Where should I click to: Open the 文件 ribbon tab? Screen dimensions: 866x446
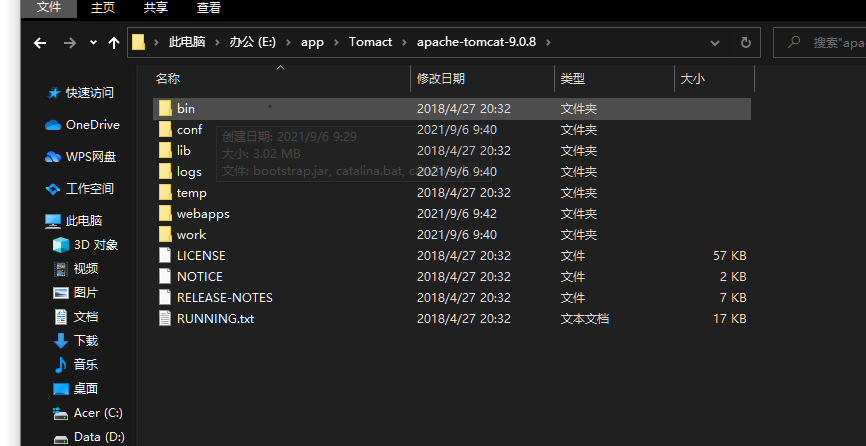(x=49, y=8)
